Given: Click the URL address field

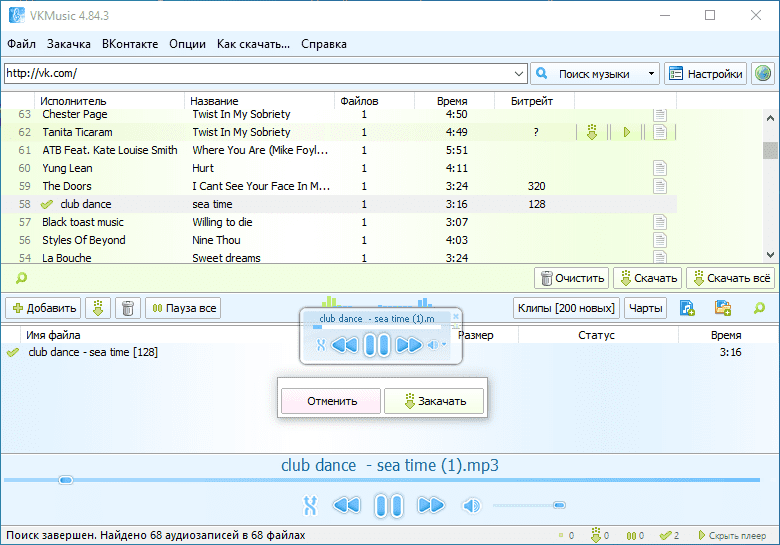Looking at the screenshot, I should [x=259, y=74].
